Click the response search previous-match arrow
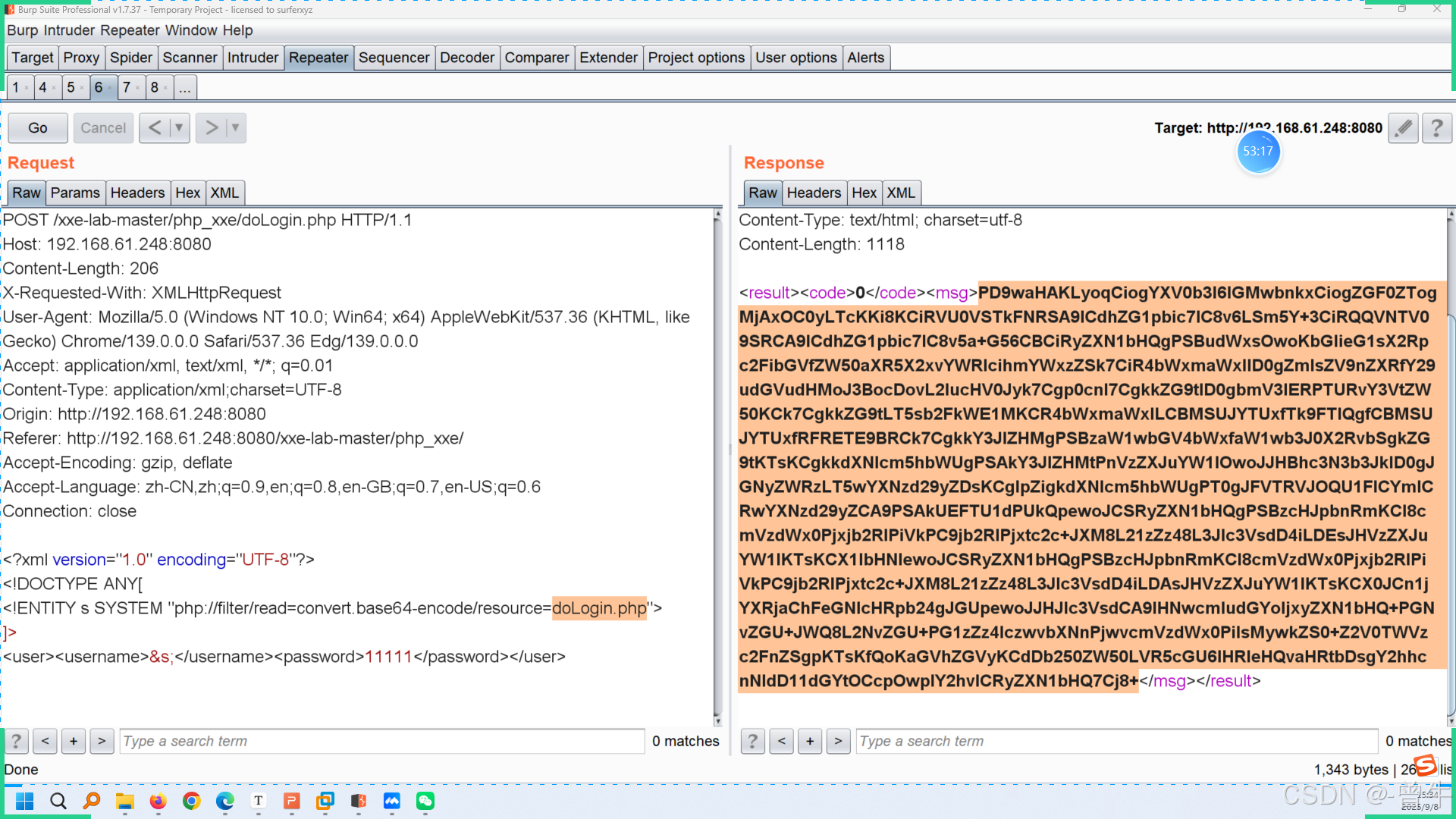The height and width of the screenshot is (819, 1456). (781, 741)
